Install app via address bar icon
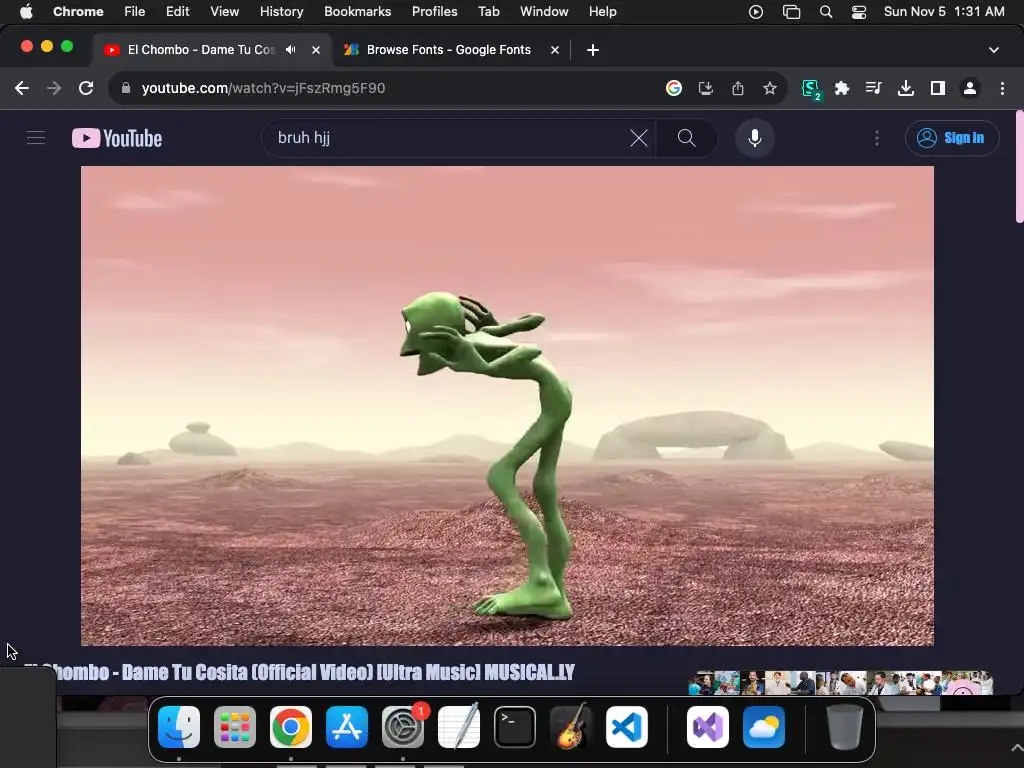Image resolution: width=1024 pixels, height=768 pixels. (706, 88)
